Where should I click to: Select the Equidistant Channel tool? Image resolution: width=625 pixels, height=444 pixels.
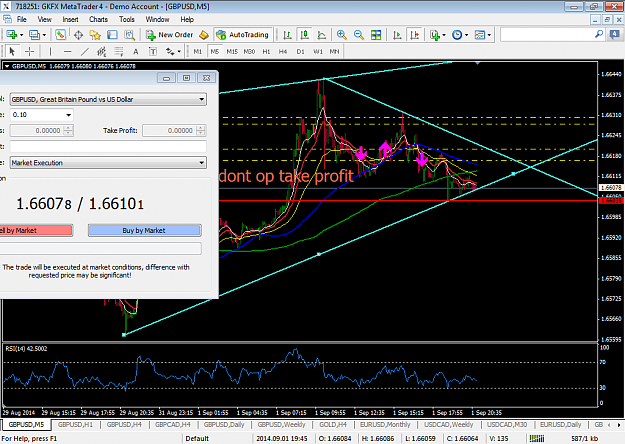pos(102,51)
